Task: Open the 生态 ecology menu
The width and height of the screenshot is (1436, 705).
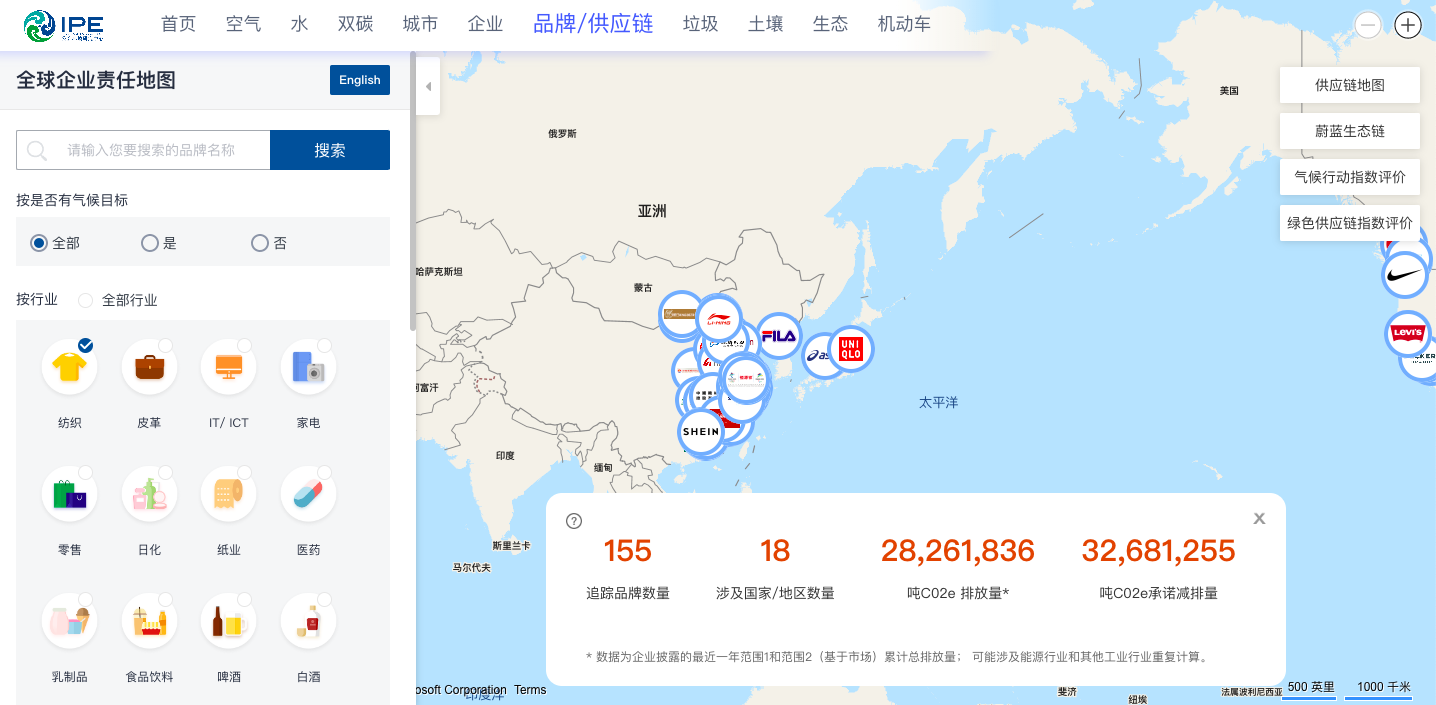Action: click(x=830, y=24)
